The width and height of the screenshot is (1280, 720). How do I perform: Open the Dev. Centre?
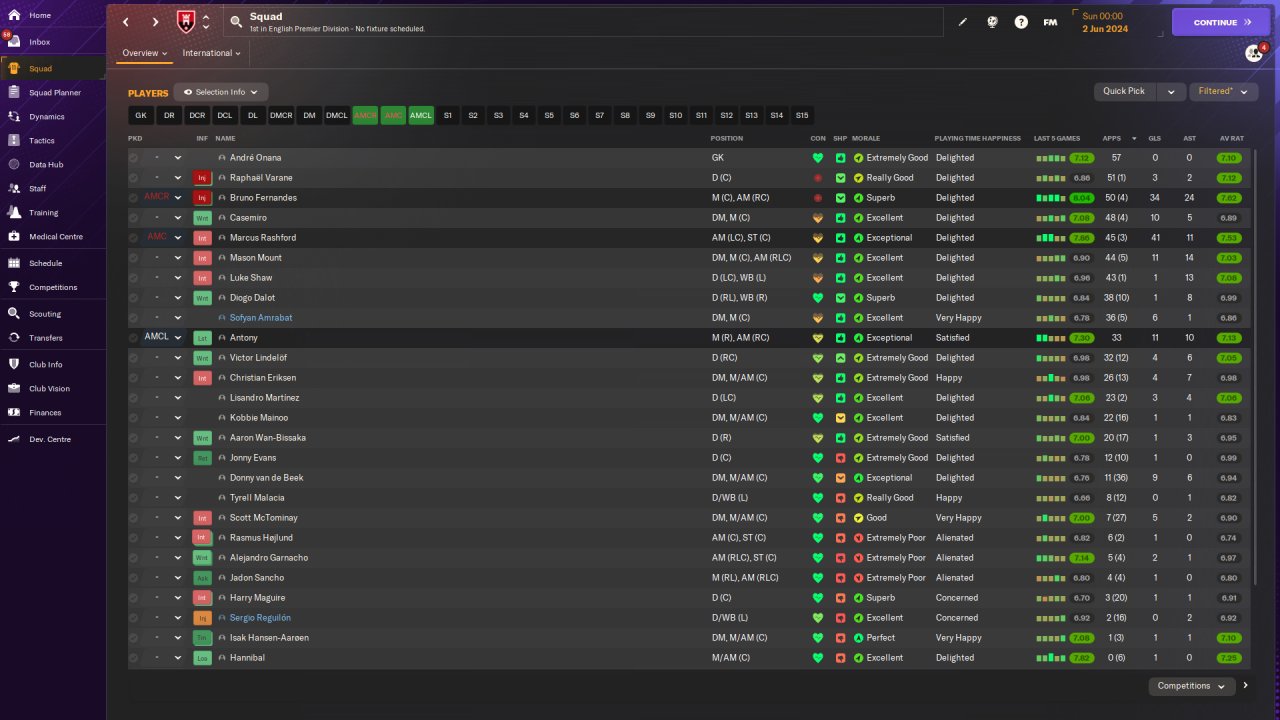coord(52,439)
